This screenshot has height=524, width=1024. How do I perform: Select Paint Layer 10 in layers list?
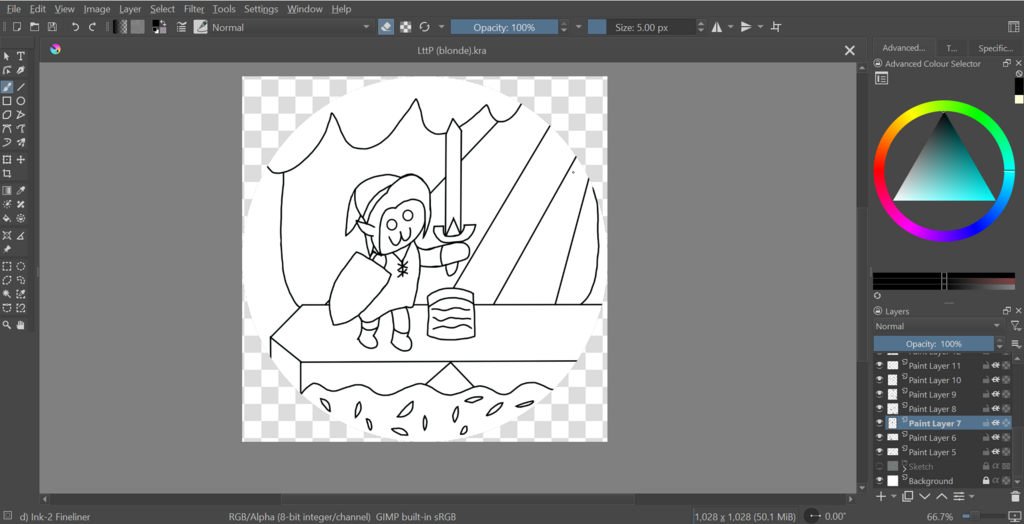[935, 380]
